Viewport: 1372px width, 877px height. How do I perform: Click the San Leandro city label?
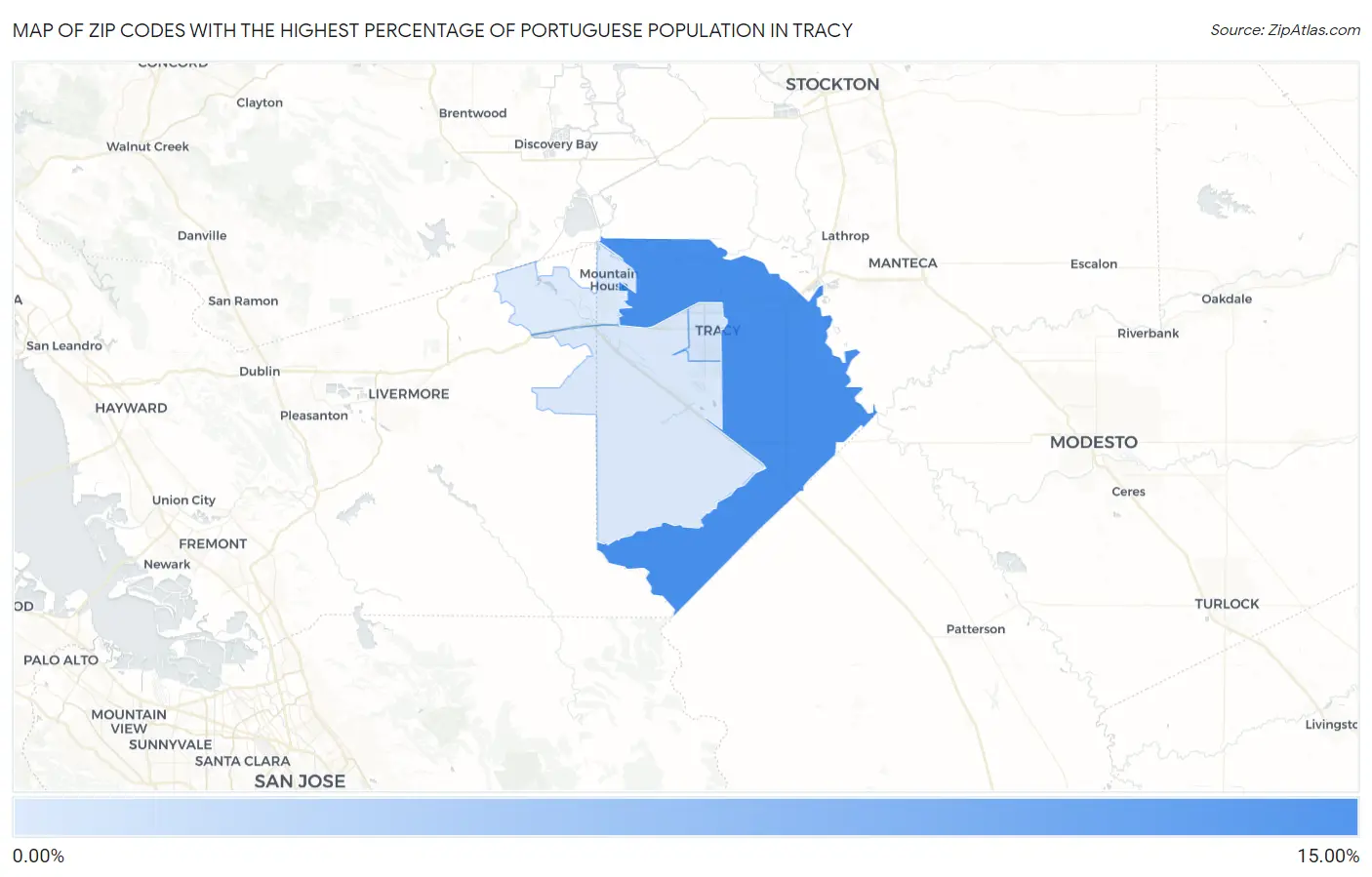click(64, 346)
